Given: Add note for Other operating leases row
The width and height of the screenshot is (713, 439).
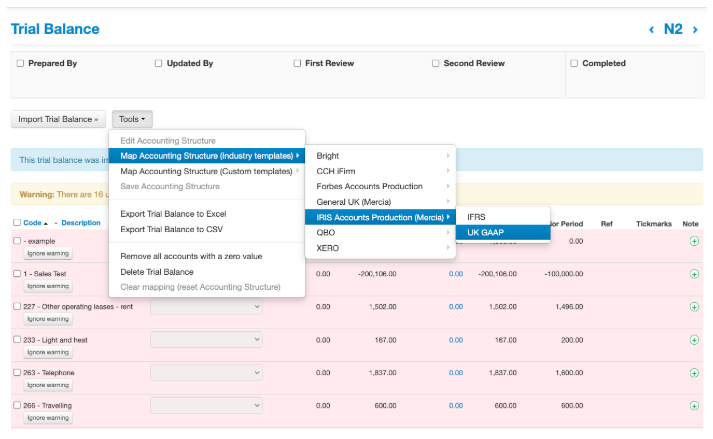Looking at the screenshot, I should coord(694,307).
